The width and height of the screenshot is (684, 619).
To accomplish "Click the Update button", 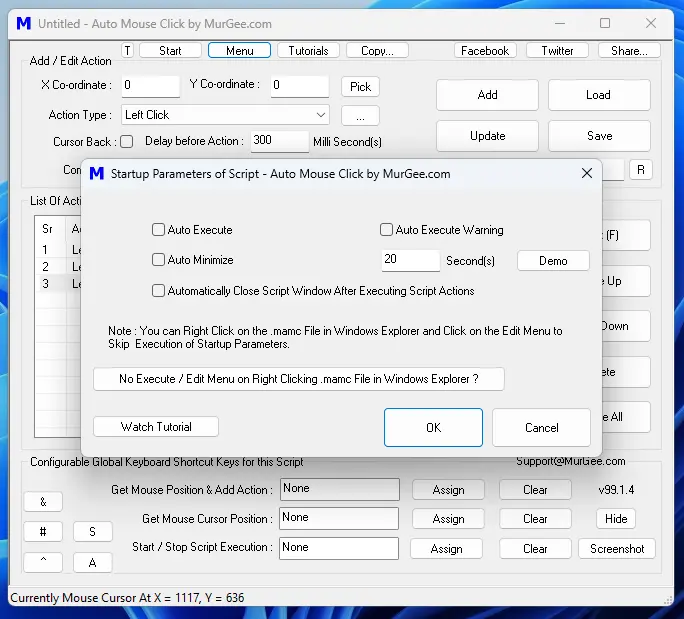I will pyautogui.click(x=487, y=136).
